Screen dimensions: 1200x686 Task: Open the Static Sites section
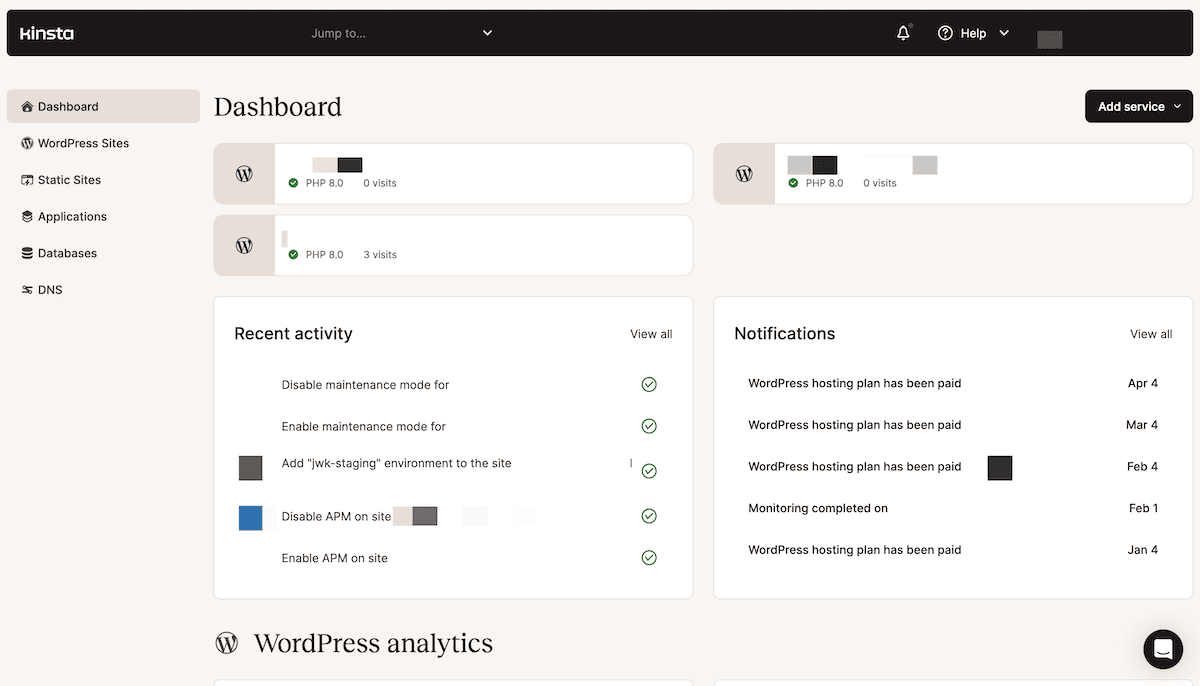(x=66, y=180)
